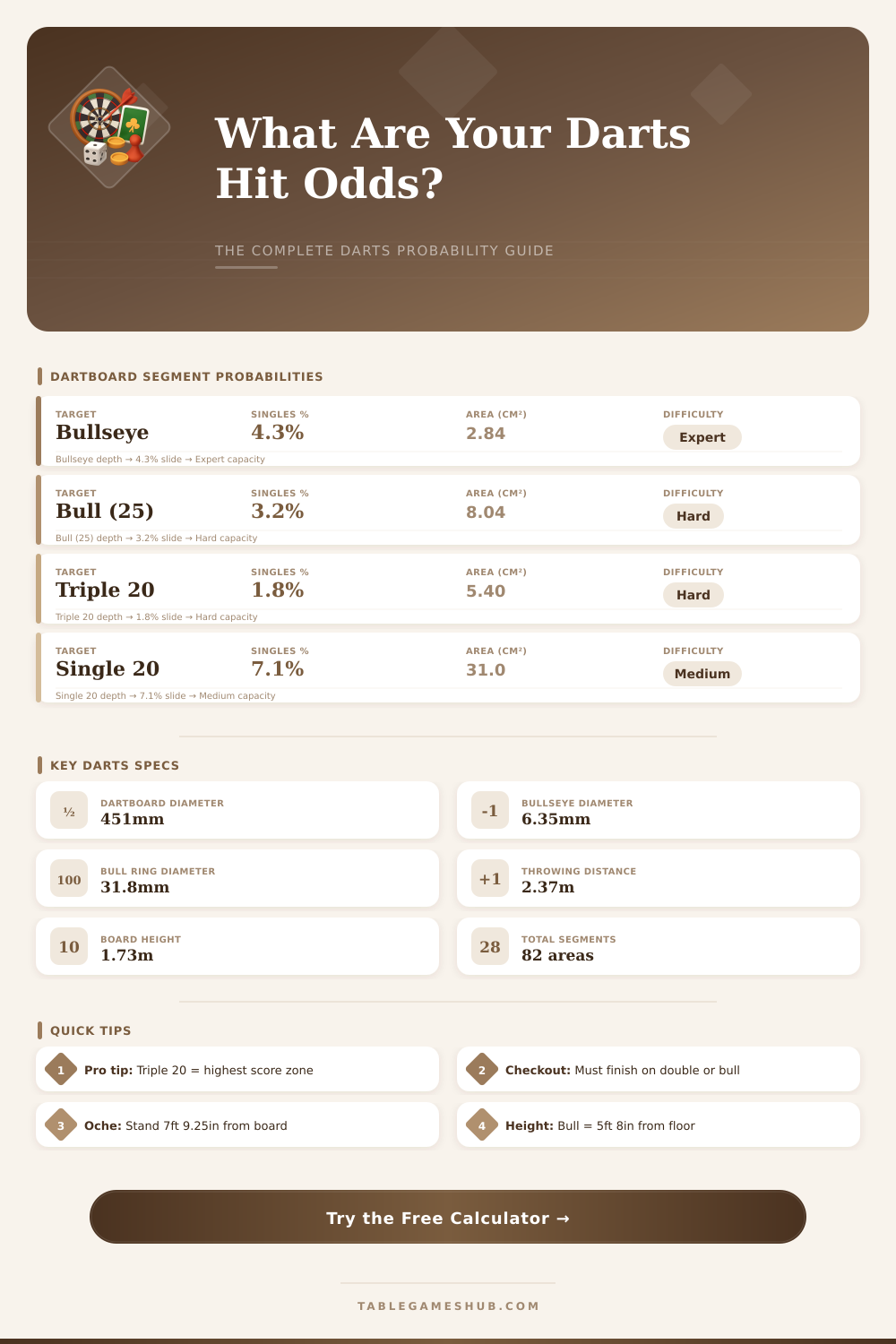This screenshot has height=1344, width=896.
Task: Open the TABLEGAMESHUB.COM footer link
Action: [448, 1305]
